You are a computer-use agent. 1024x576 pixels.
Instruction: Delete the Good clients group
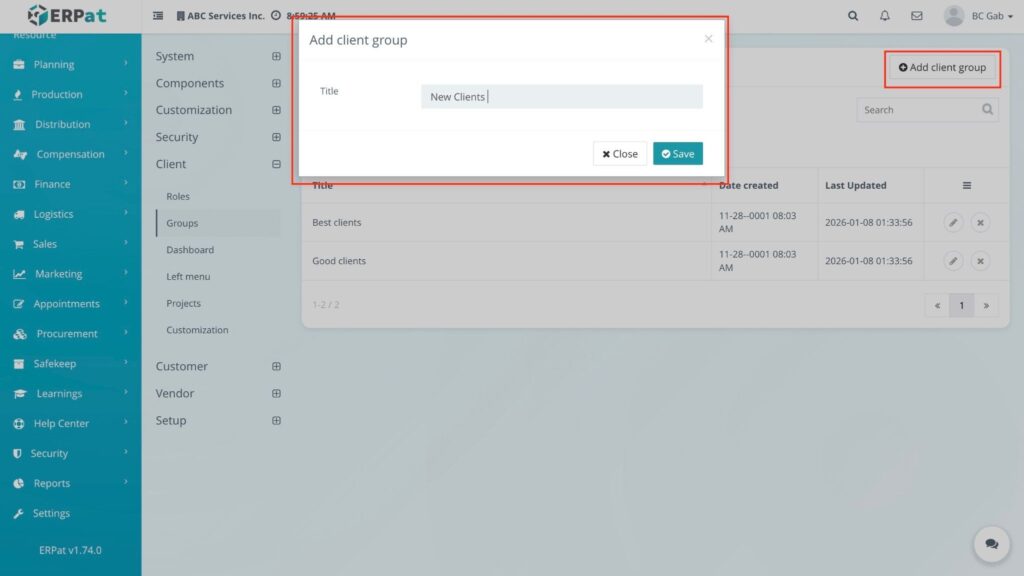click(x=980, y=261)
